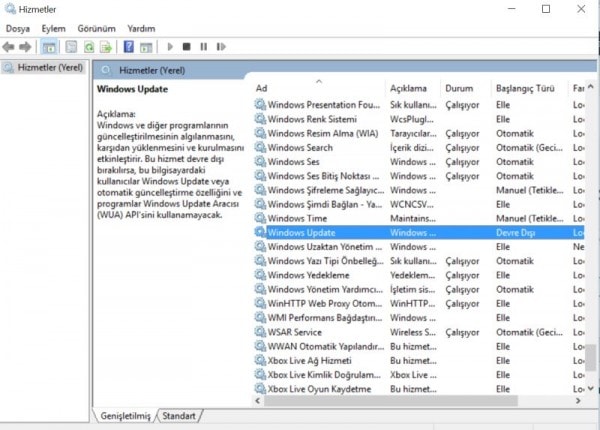Viewport: 600px width, 430px height.
Task: Open the Görünüm menu
Action: [96, 29]
